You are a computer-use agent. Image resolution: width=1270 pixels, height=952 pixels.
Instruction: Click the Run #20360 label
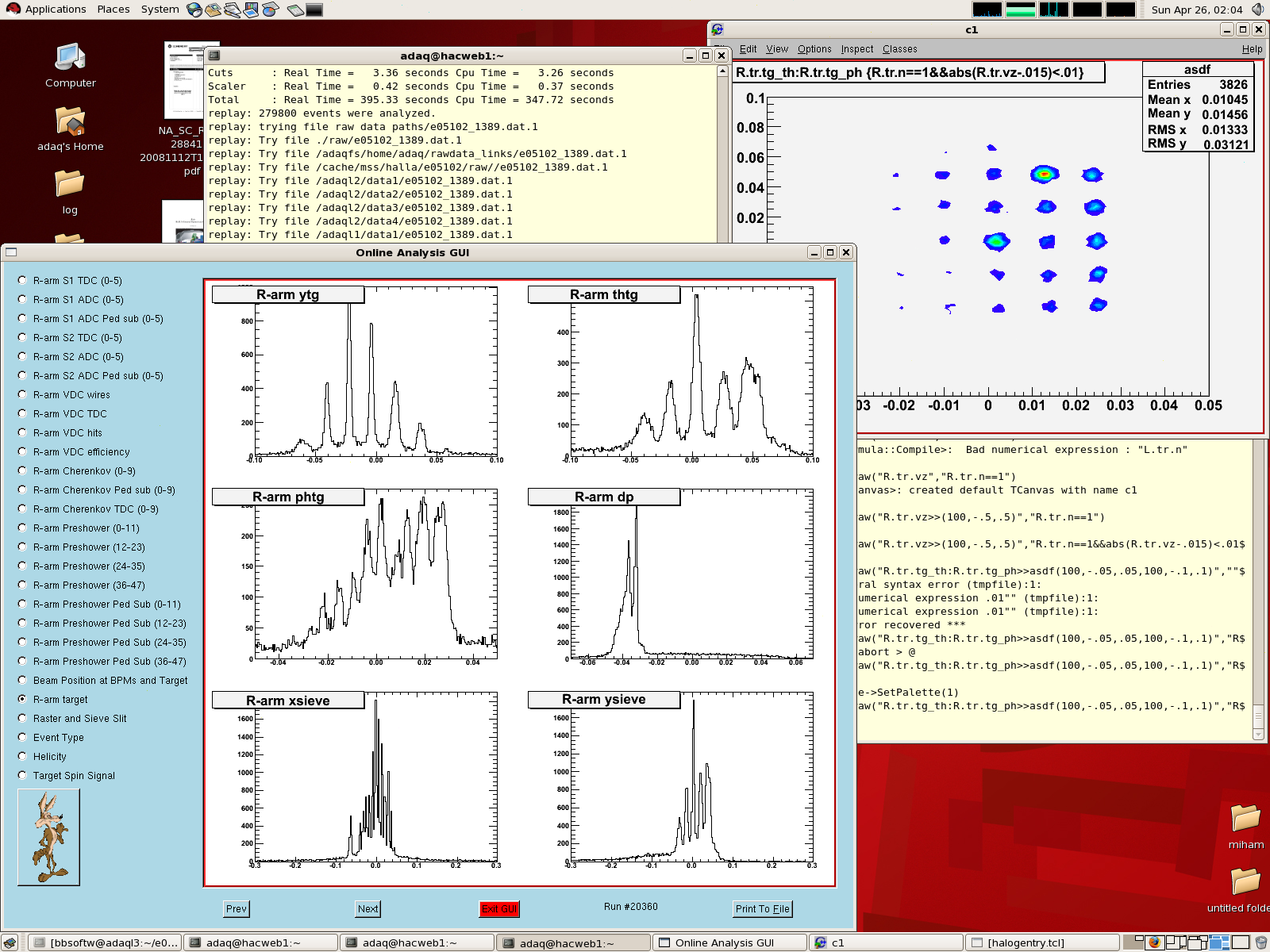tap(631, 907)
